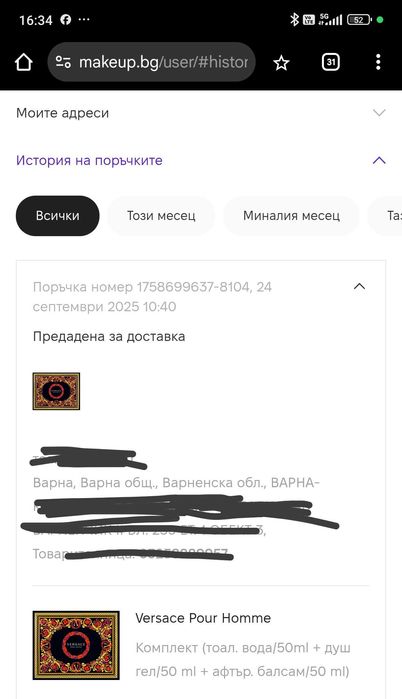The height and width of the screenshot is (699, 402).
Task: Open Facebook notification icon in status bar
Action: 66,20
